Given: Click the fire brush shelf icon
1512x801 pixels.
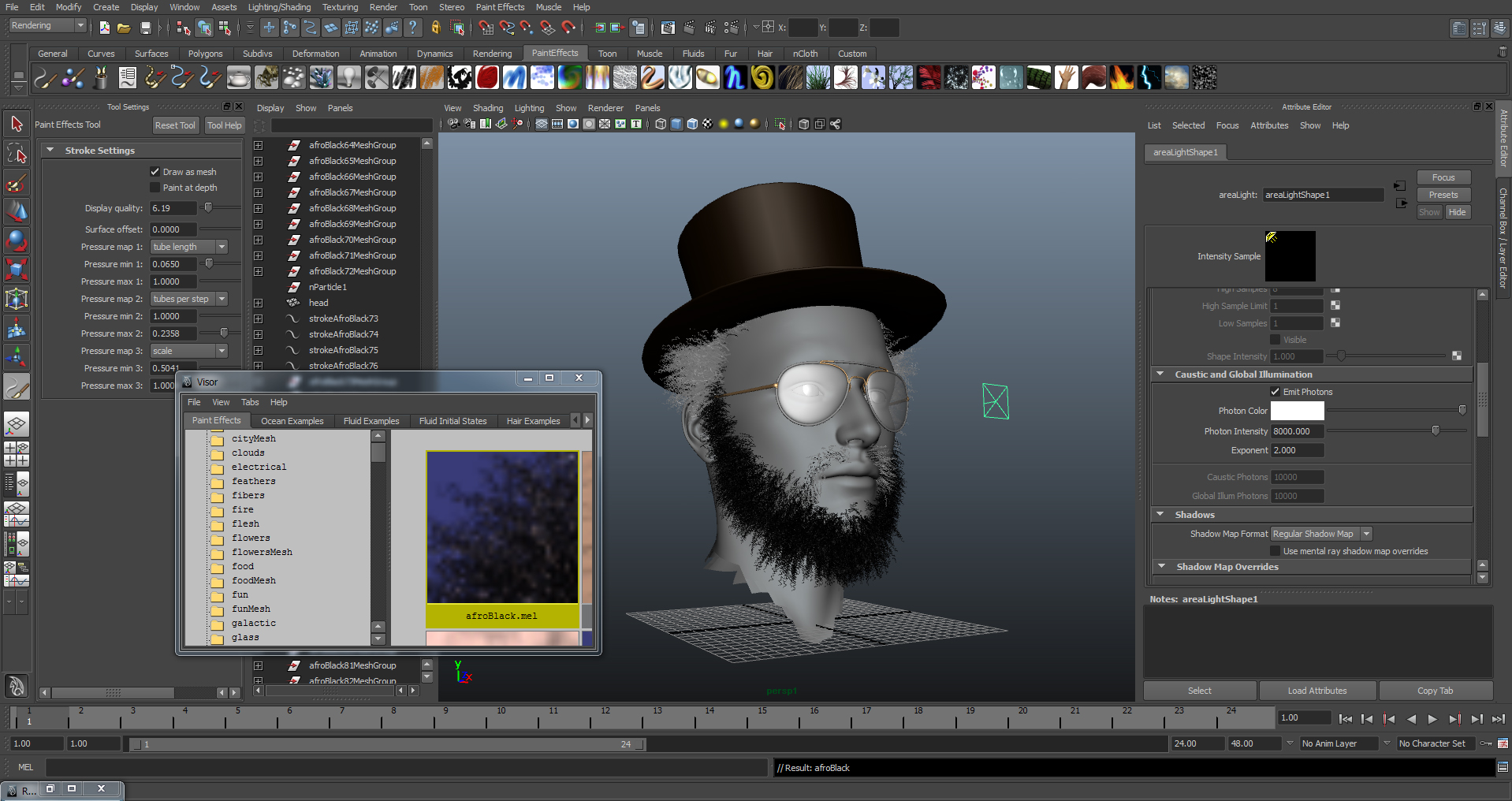Looking at the screenshot, I should [1121, 77].
